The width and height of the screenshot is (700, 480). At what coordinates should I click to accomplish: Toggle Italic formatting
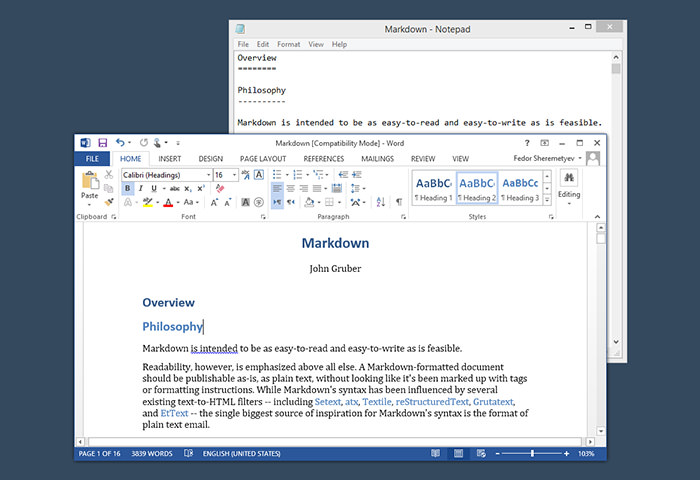pyautogui.click(x=141, y=188)
